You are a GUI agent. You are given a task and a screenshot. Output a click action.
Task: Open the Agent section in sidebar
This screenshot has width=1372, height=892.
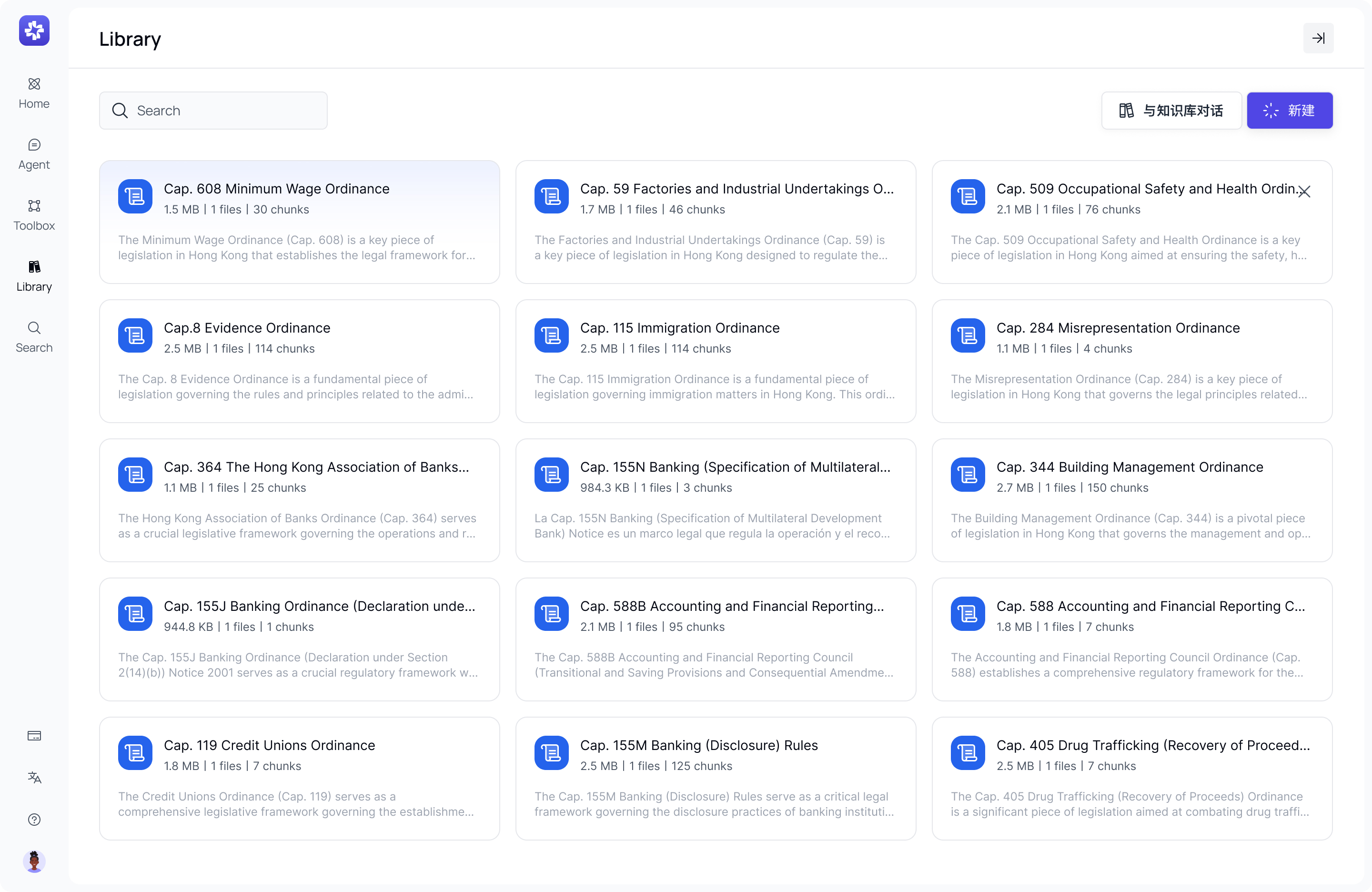tap(34, 154)
